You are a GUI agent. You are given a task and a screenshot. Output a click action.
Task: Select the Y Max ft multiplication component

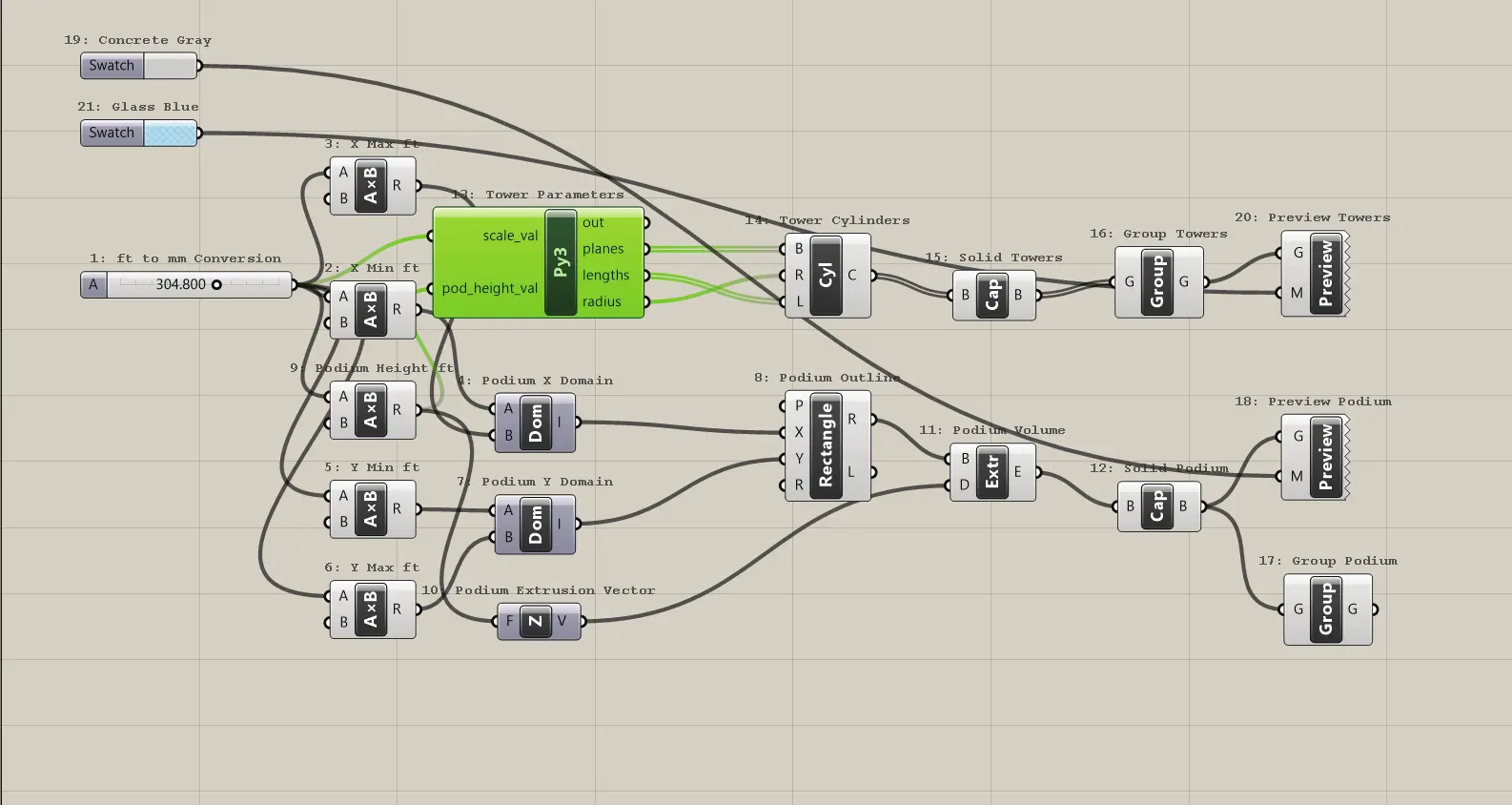pos(371,609)
